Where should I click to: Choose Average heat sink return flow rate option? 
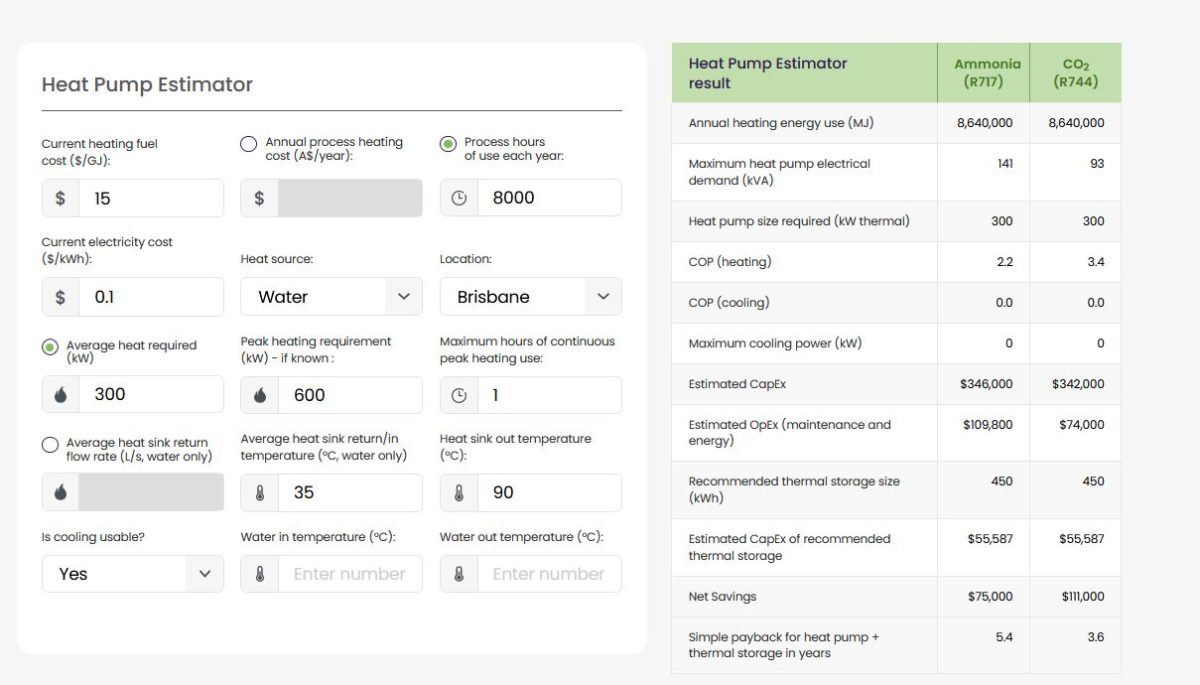coord(50,445)
